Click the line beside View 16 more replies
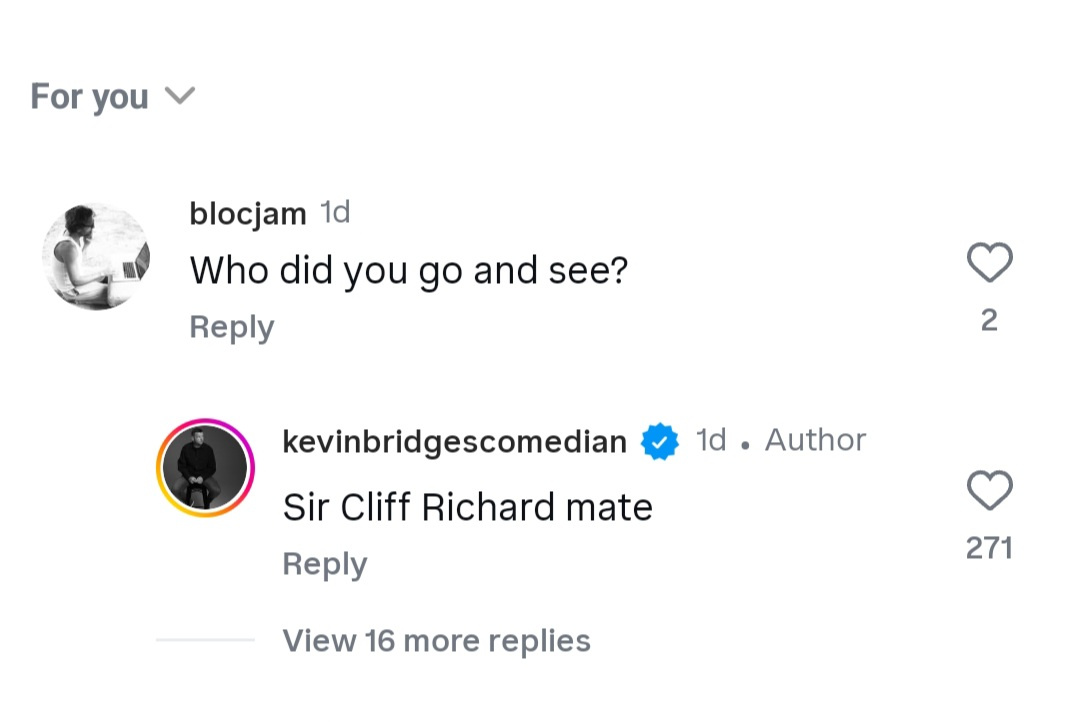This screenshot has height=723, width=1074. 205,640
